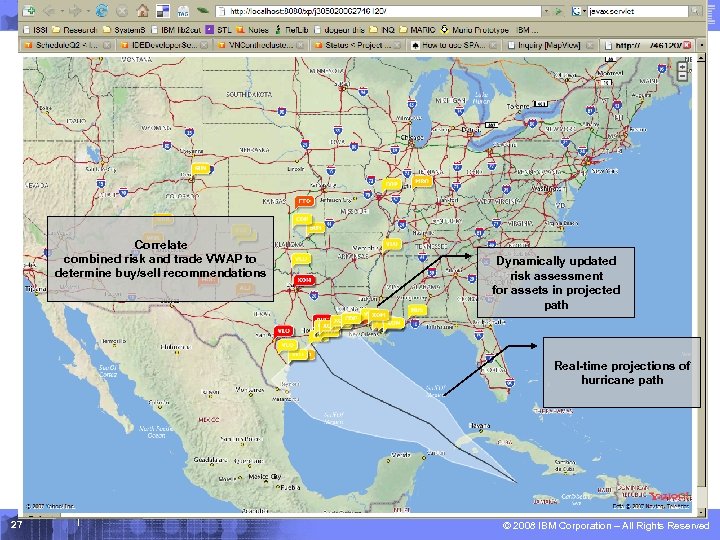
Task: Open the RefLib bookmark
Action: 292,30
